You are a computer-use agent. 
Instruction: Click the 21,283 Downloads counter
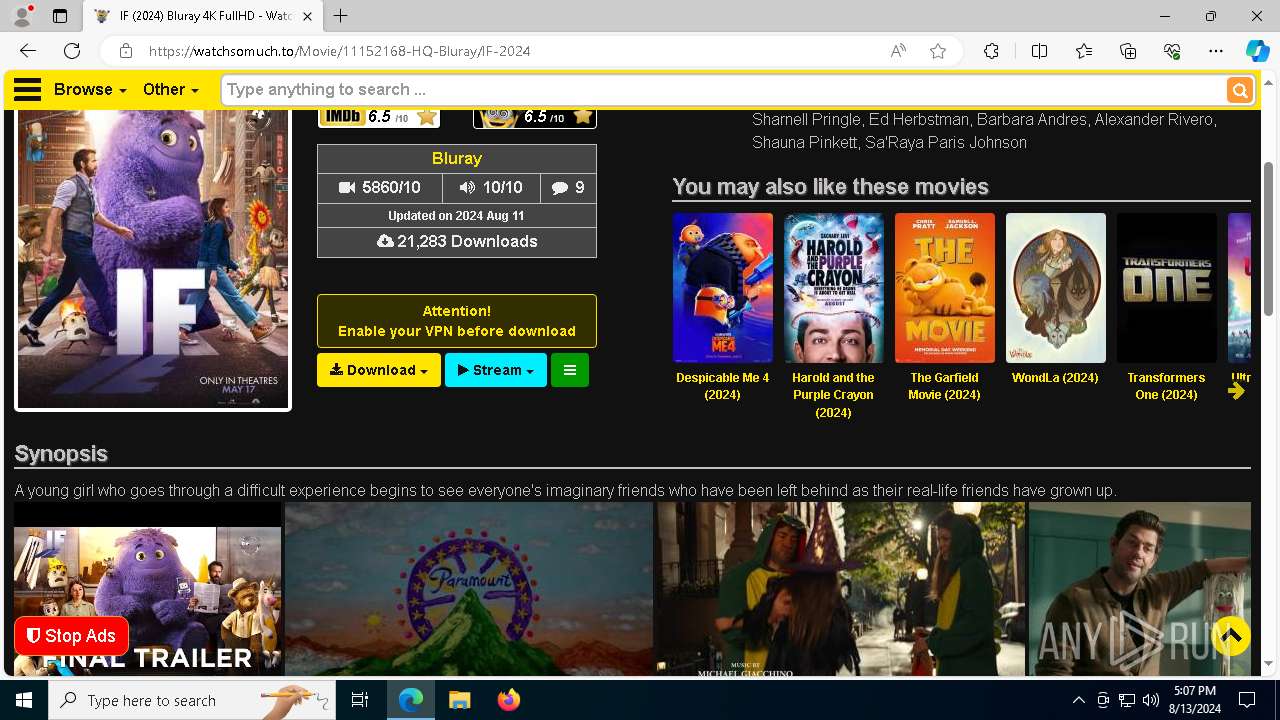pos(457,242)
